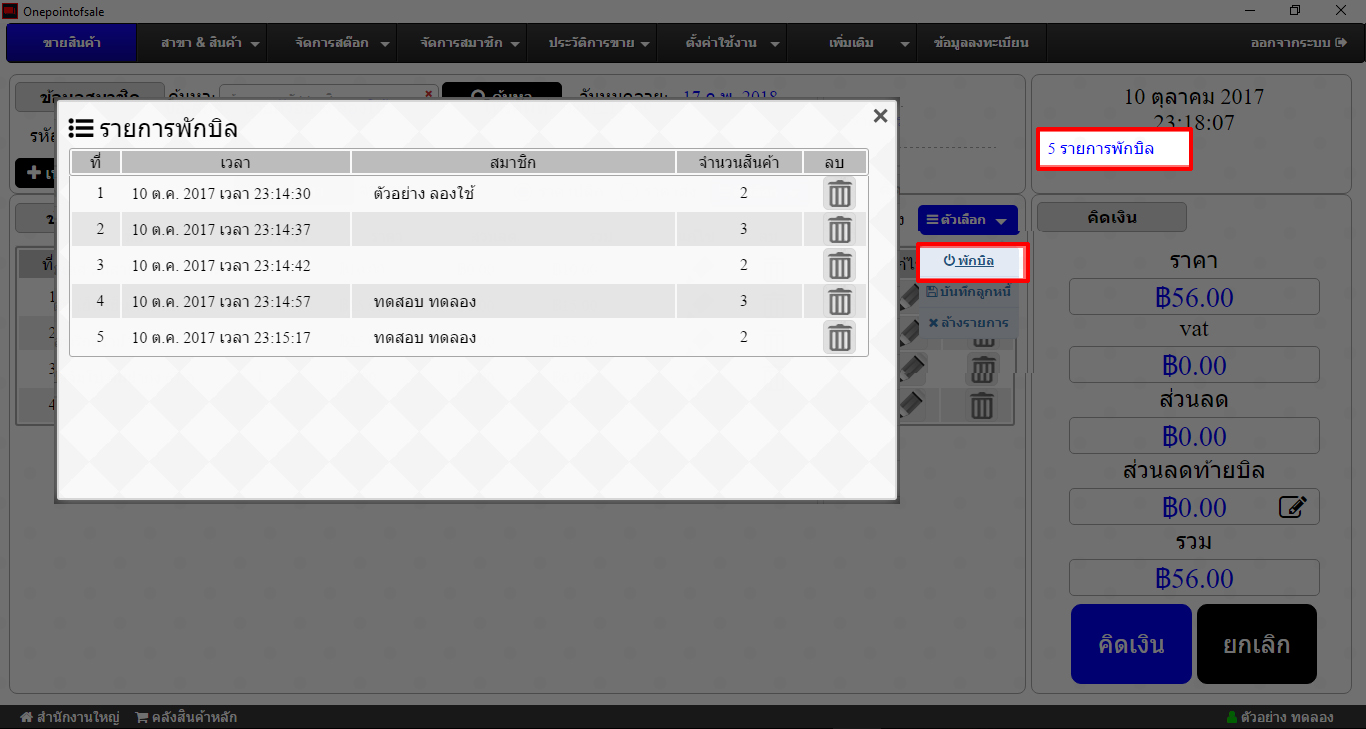Open the จัดการสมาชิก menu
This screenshot has height=729, width=1366.
(470, 43)
